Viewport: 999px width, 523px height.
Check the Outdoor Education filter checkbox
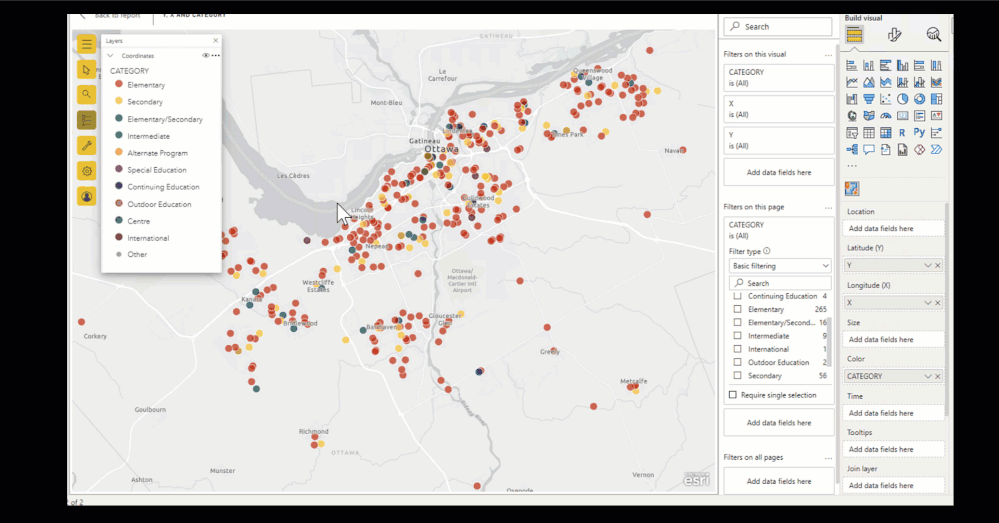pos(738,362)
